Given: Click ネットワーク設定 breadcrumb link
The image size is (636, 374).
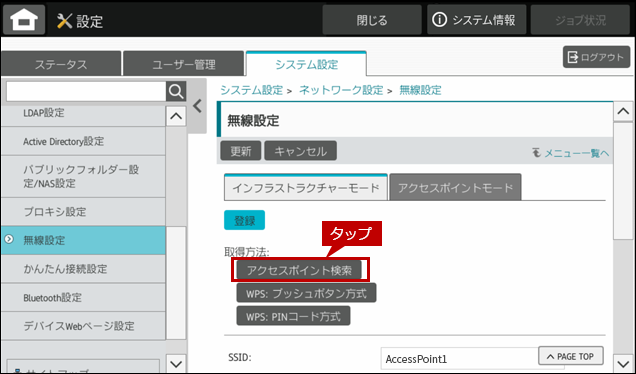Looking at the screenshot, I should tap(341, 90).
